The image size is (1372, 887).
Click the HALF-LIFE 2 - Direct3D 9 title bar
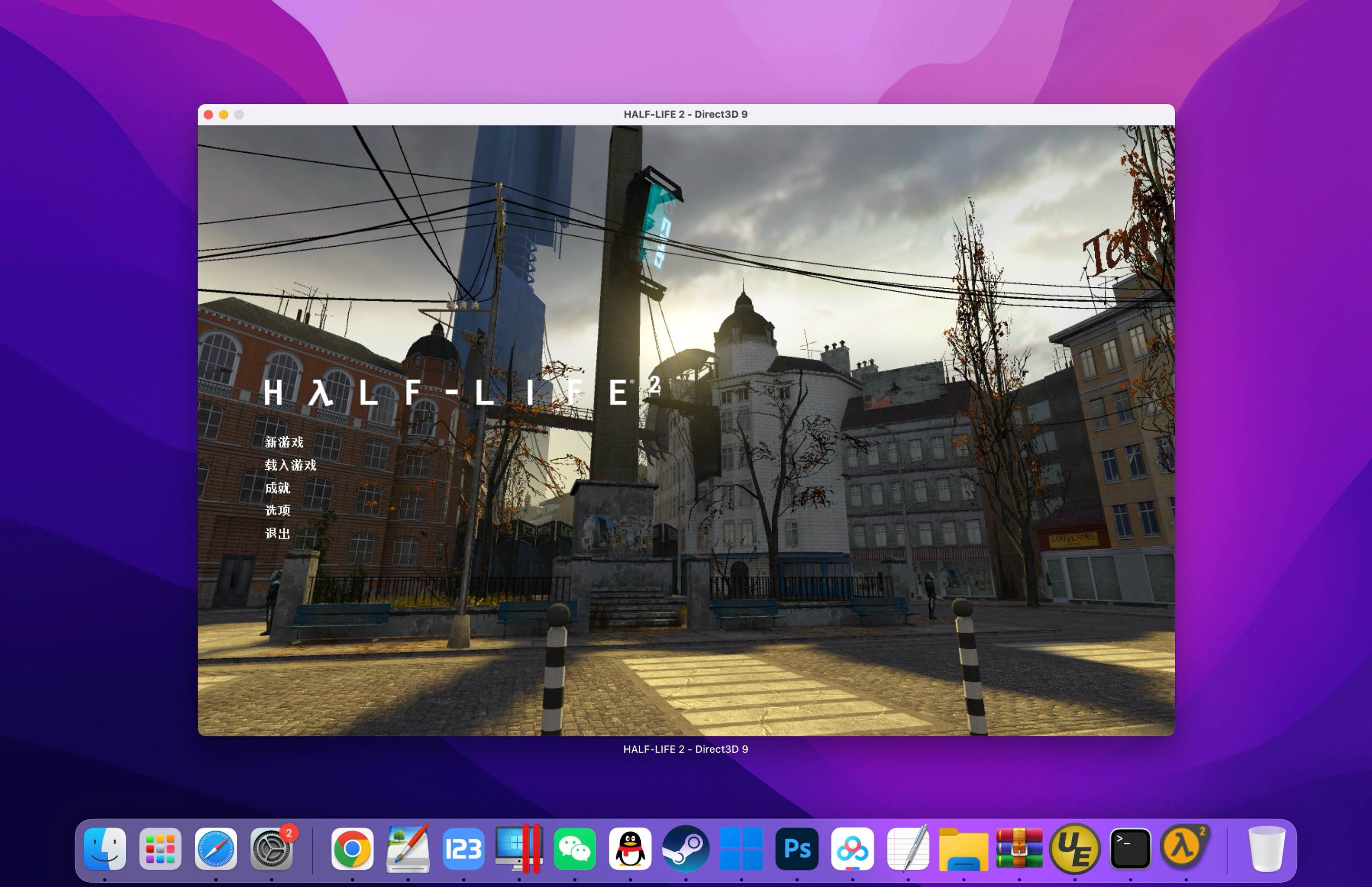coord(686,115)
